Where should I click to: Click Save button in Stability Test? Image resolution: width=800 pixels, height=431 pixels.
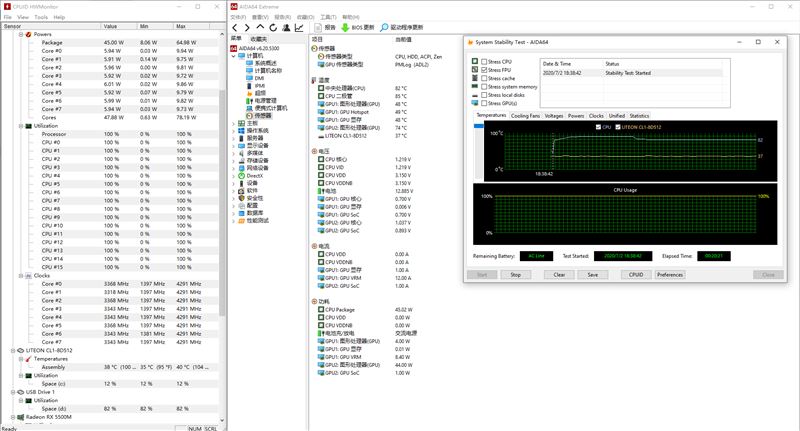click(x=592, y=275)
